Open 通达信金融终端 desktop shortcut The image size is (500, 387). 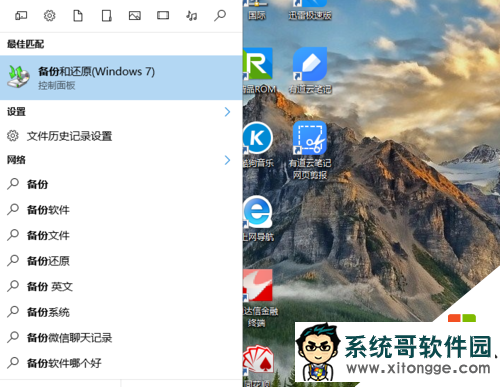pyautogui.click(x=260, y=298)
